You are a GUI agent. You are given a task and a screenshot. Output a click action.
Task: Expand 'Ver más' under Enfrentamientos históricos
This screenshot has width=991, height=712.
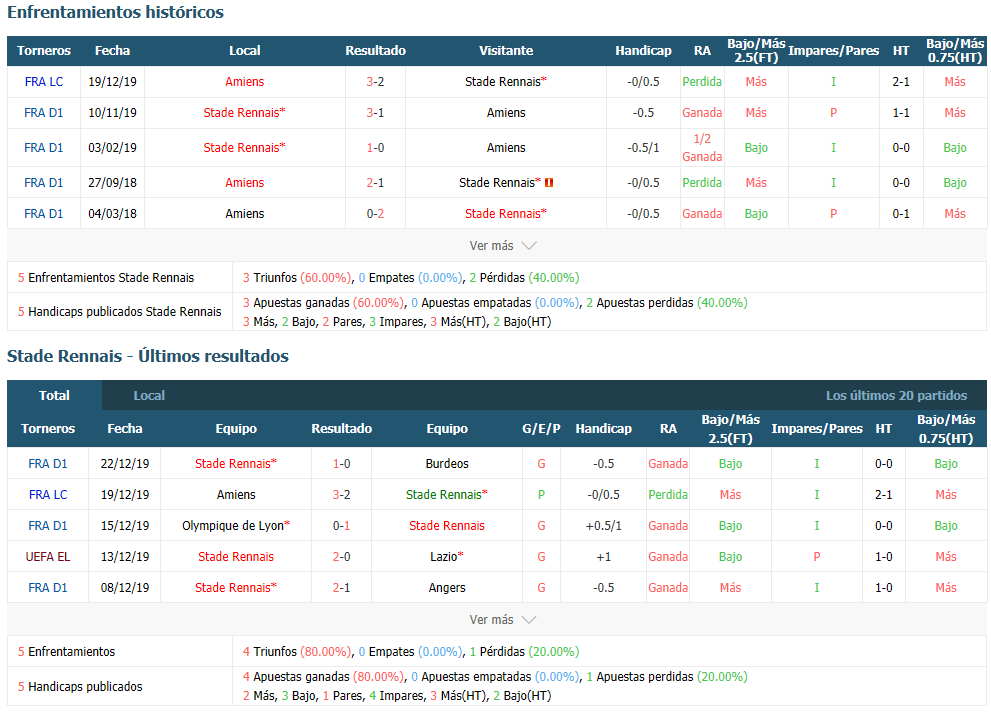tap(502, 246)
